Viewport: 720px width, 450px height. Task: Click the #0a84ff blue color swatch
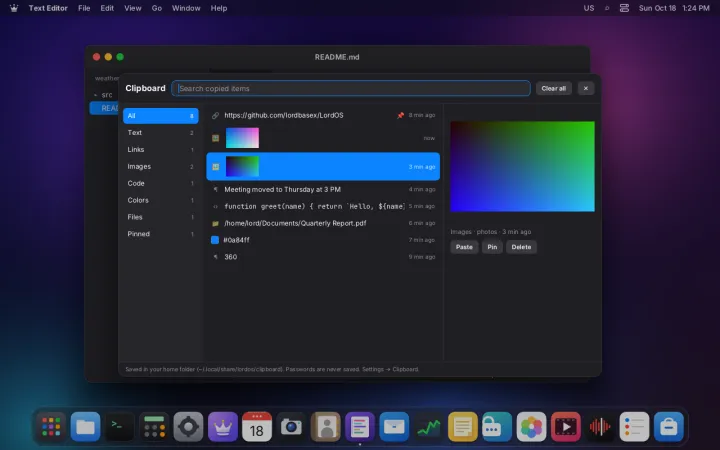click(x=215, y=240)
